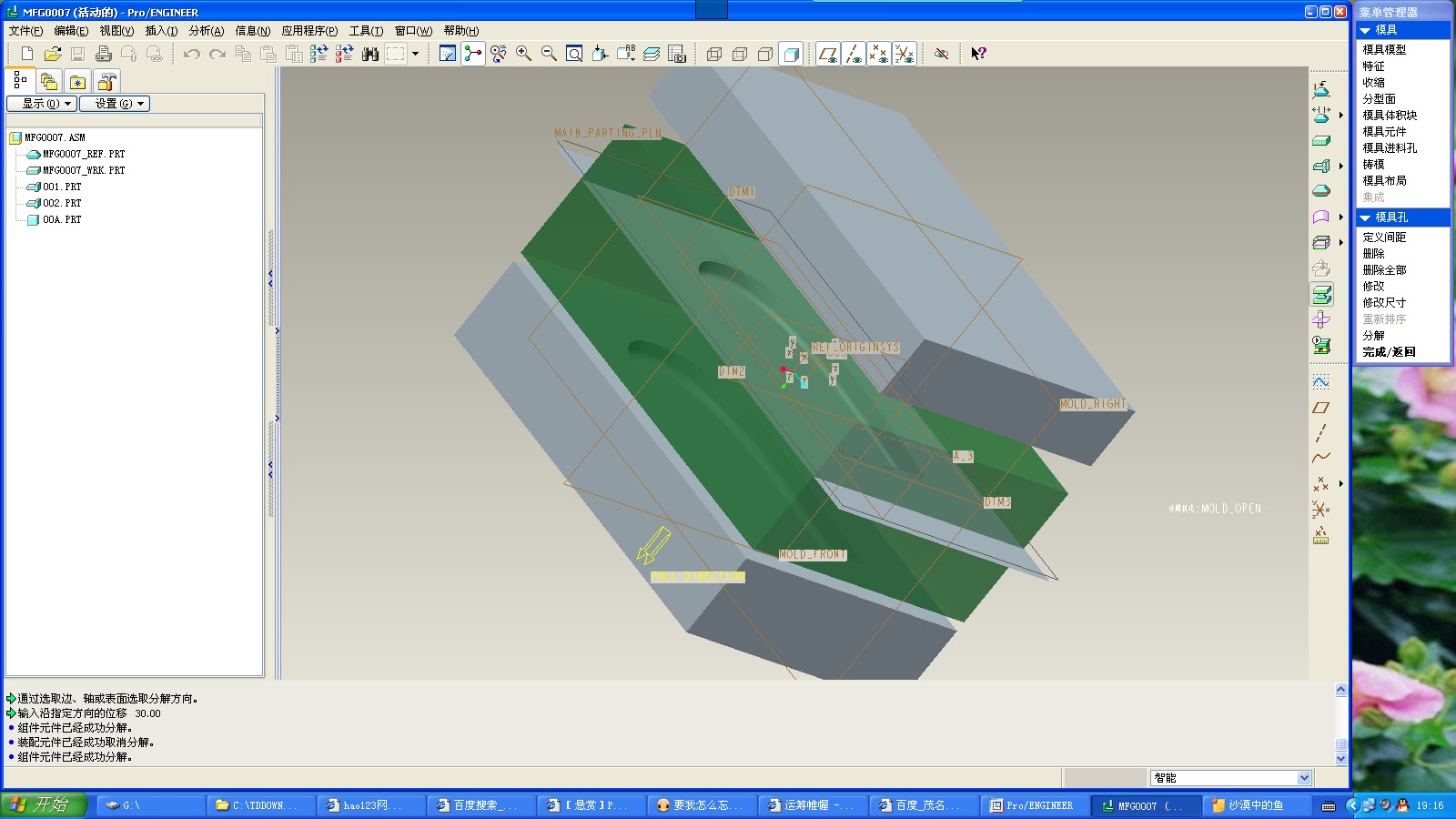Click the context-sensitive Help arrow icon

click(x=977, y=54)
